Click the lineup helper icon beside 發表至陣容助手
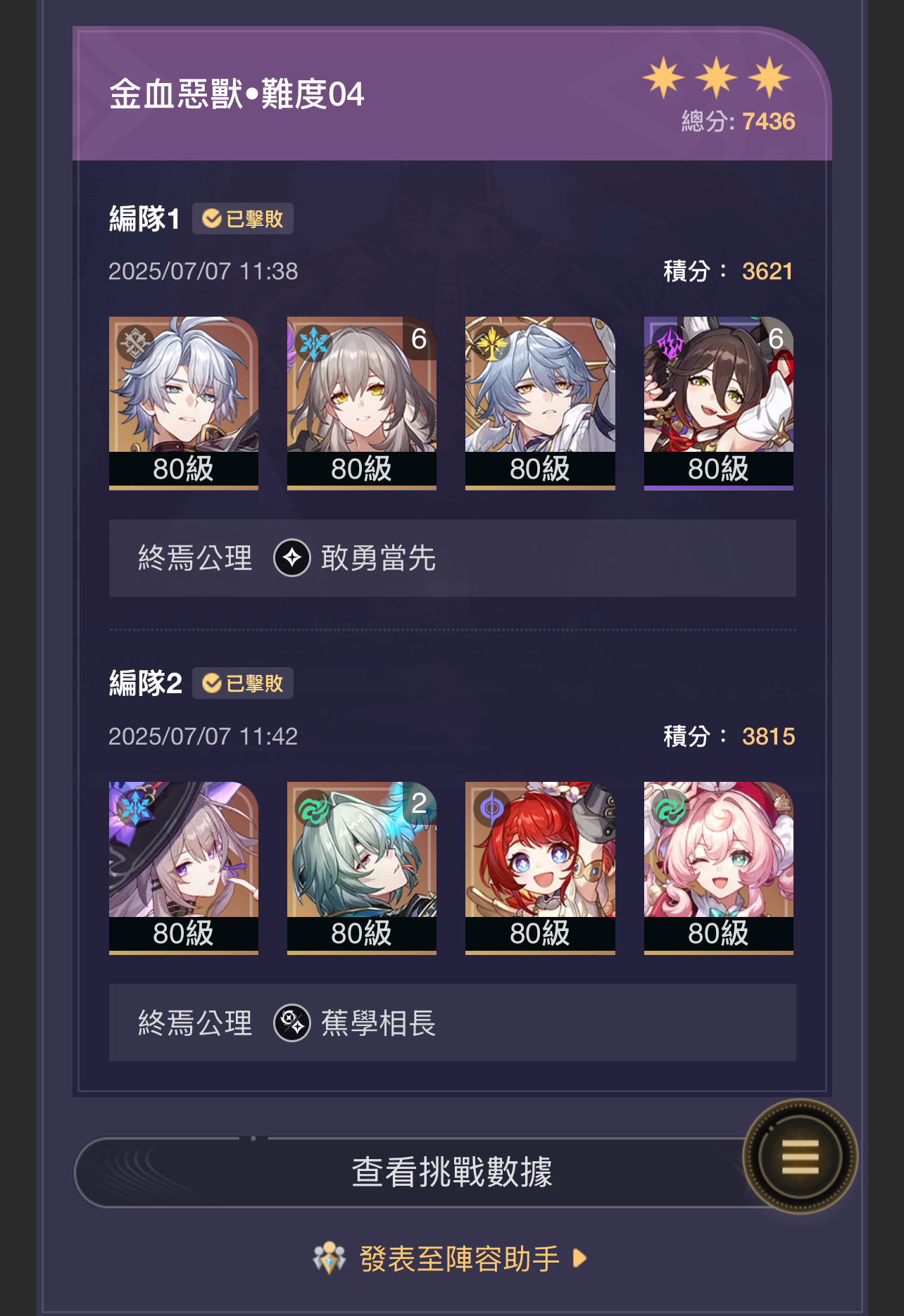Viewport: 904px width, 1316px height. coord(329,1258)
